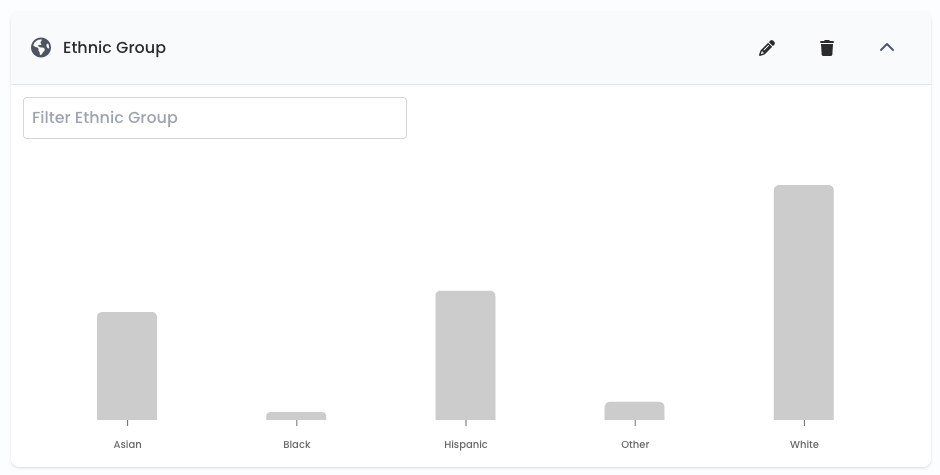Click the Black axis label

297,444
